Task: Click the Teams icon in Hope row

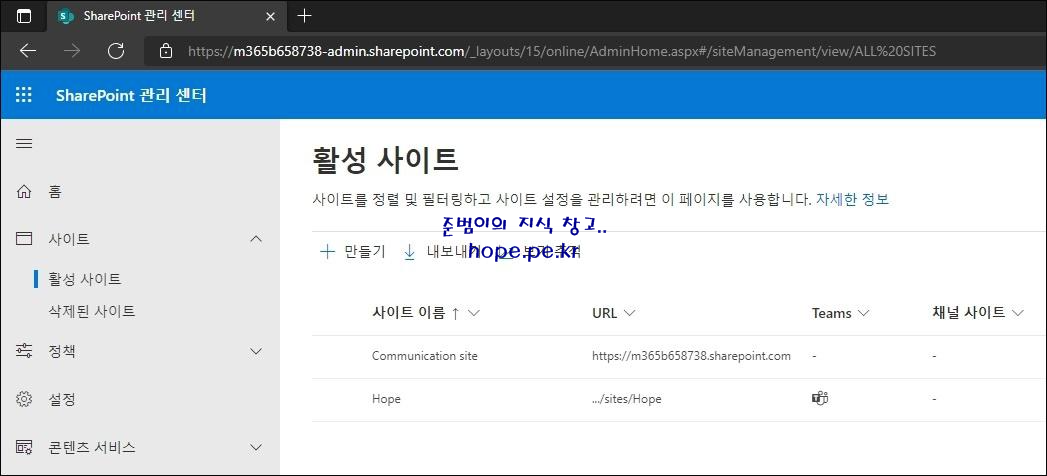Action: point(820,399)
